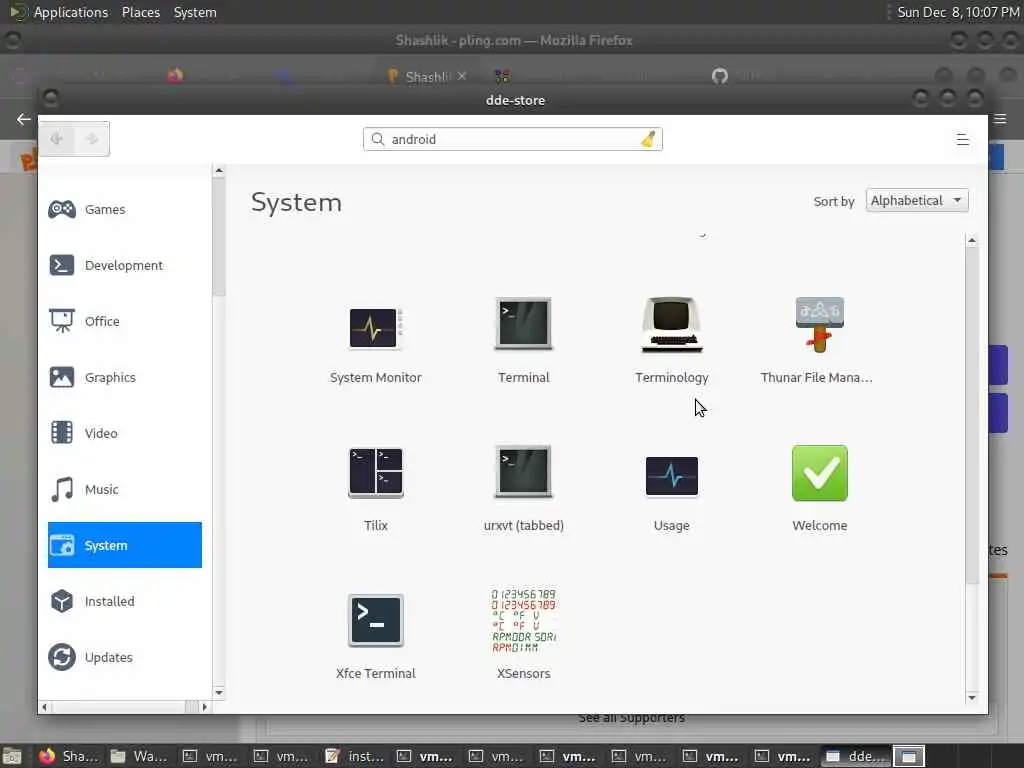
Task: Close the Shashlik tab in Firefox
Action: pyautogui.click(x=462, y=76)
